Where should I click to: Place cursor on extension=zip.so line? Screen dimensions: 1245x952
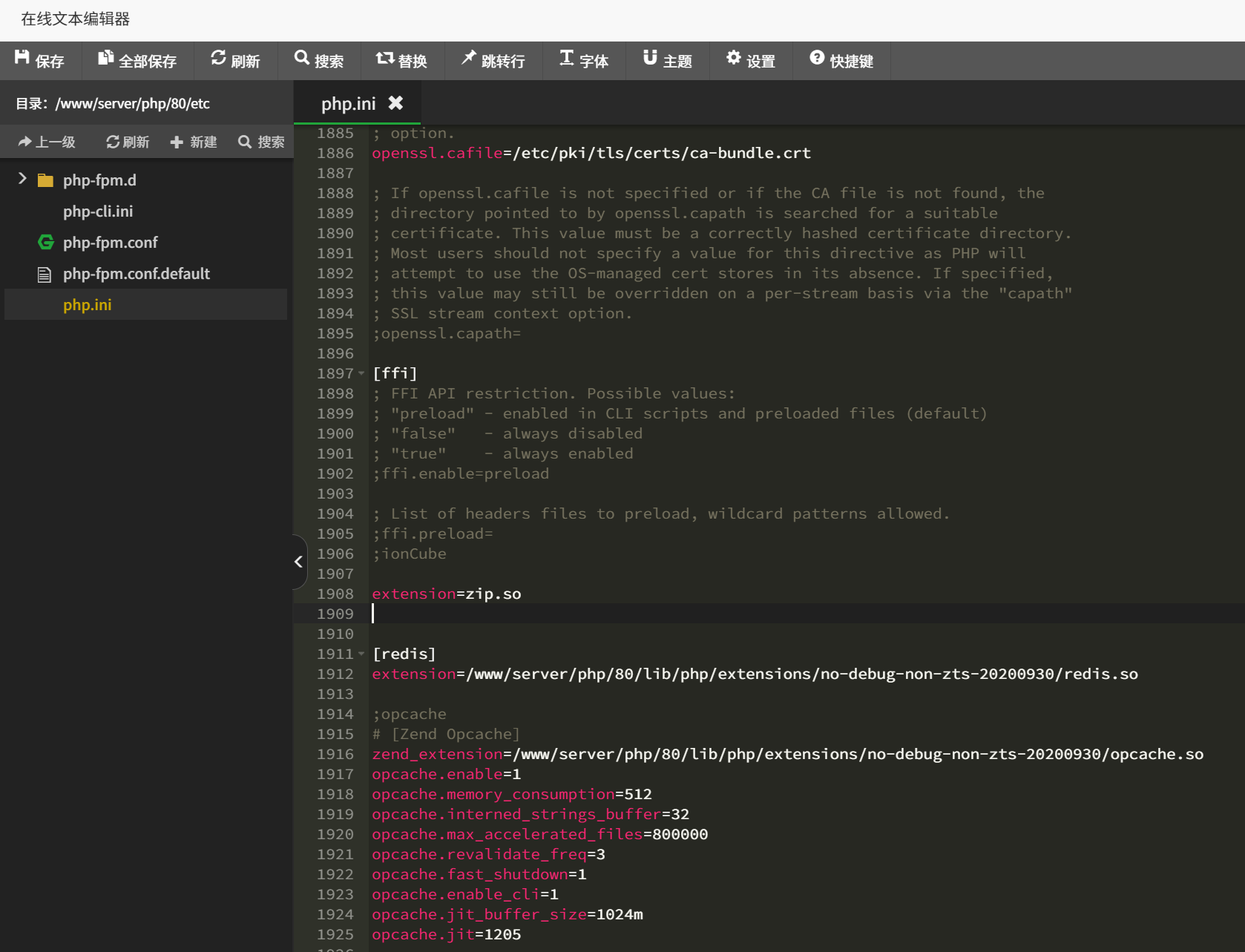pyautogui.click(x=447, y=594)
